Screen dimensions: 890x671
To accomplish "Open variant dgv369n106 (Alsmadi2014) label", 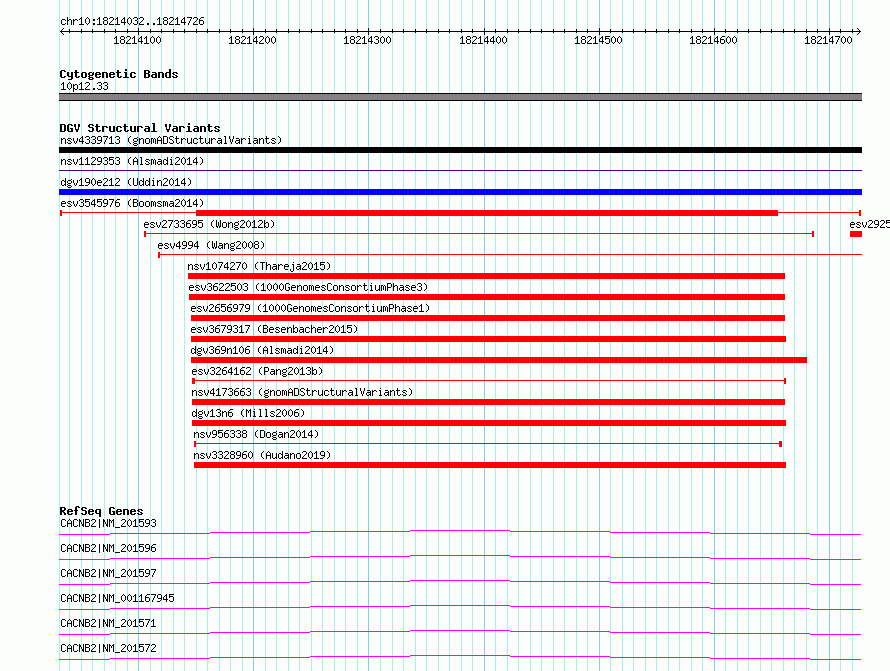I will pyautogui.click(x=262, y=350).
